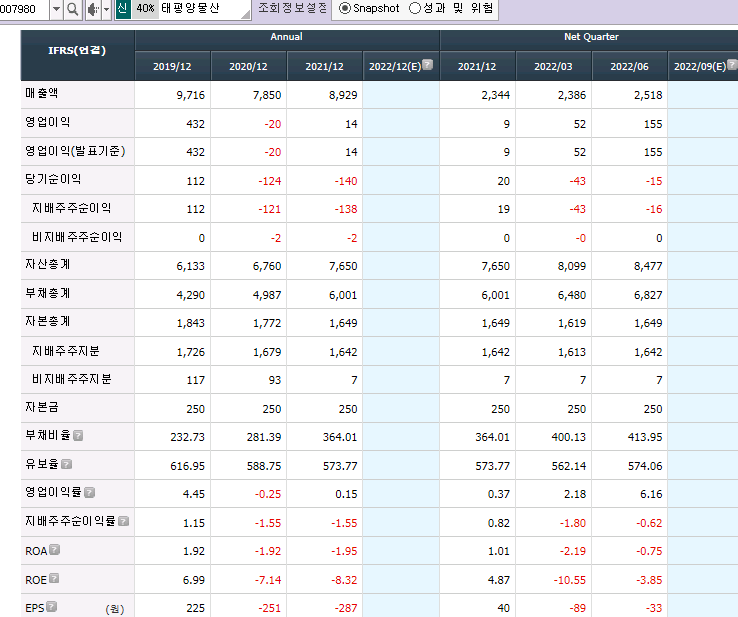The width and height of the screenshot is (738, 617).
Task: Click 2020/12 net income value -124
Action: 270,181
